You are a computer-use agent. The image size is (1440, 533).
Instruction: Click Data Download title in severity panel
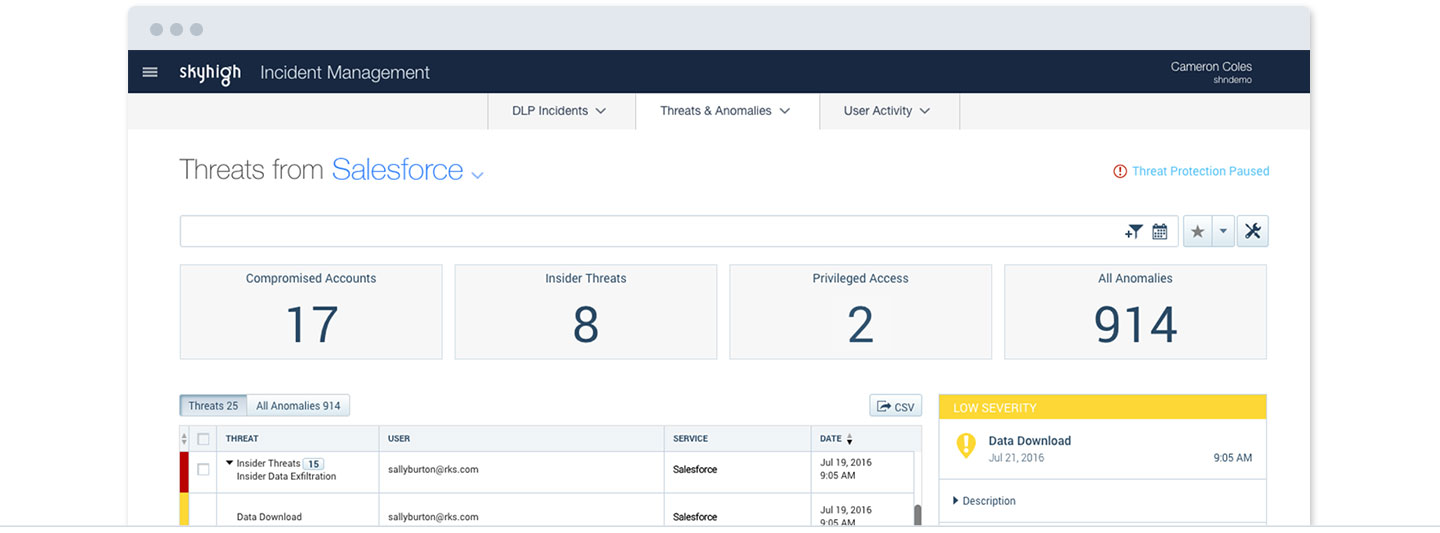(1029, 441)
